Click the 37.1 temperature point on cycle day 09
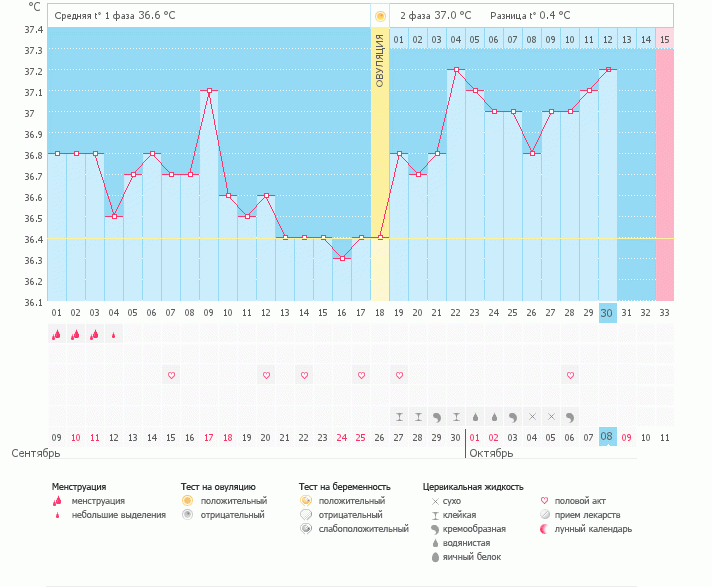 pyautogui.click(x=209, y=91)
